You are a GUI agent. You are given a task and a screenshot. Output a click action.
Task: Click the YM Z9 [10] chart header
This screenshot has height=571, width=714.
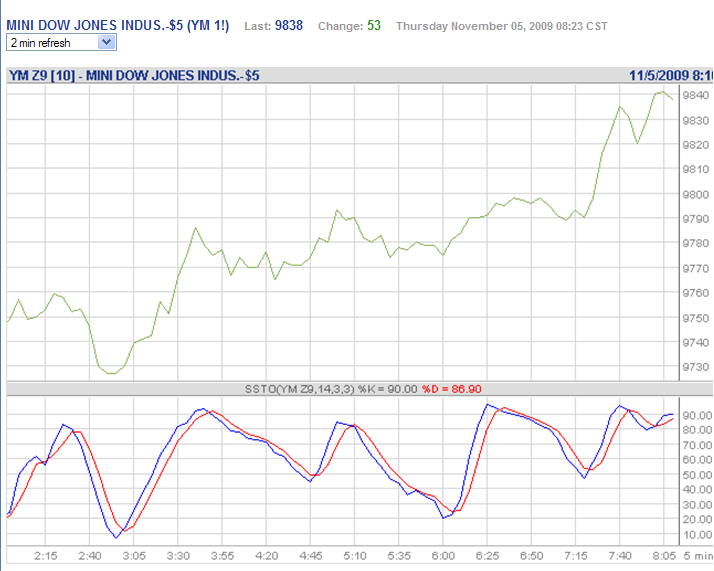click(x=134, y=75)
